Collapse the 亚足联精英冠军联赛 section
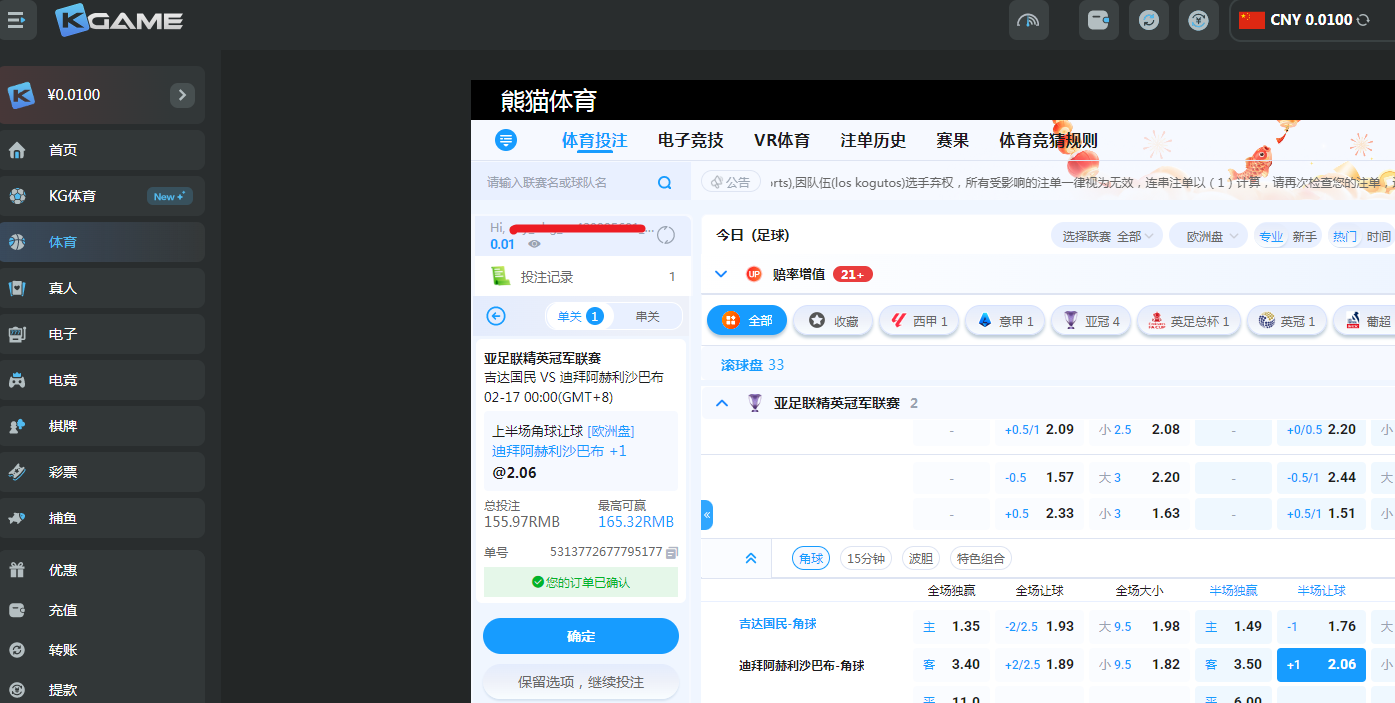Screen dimensions: 1395x703 coord(722,403)
